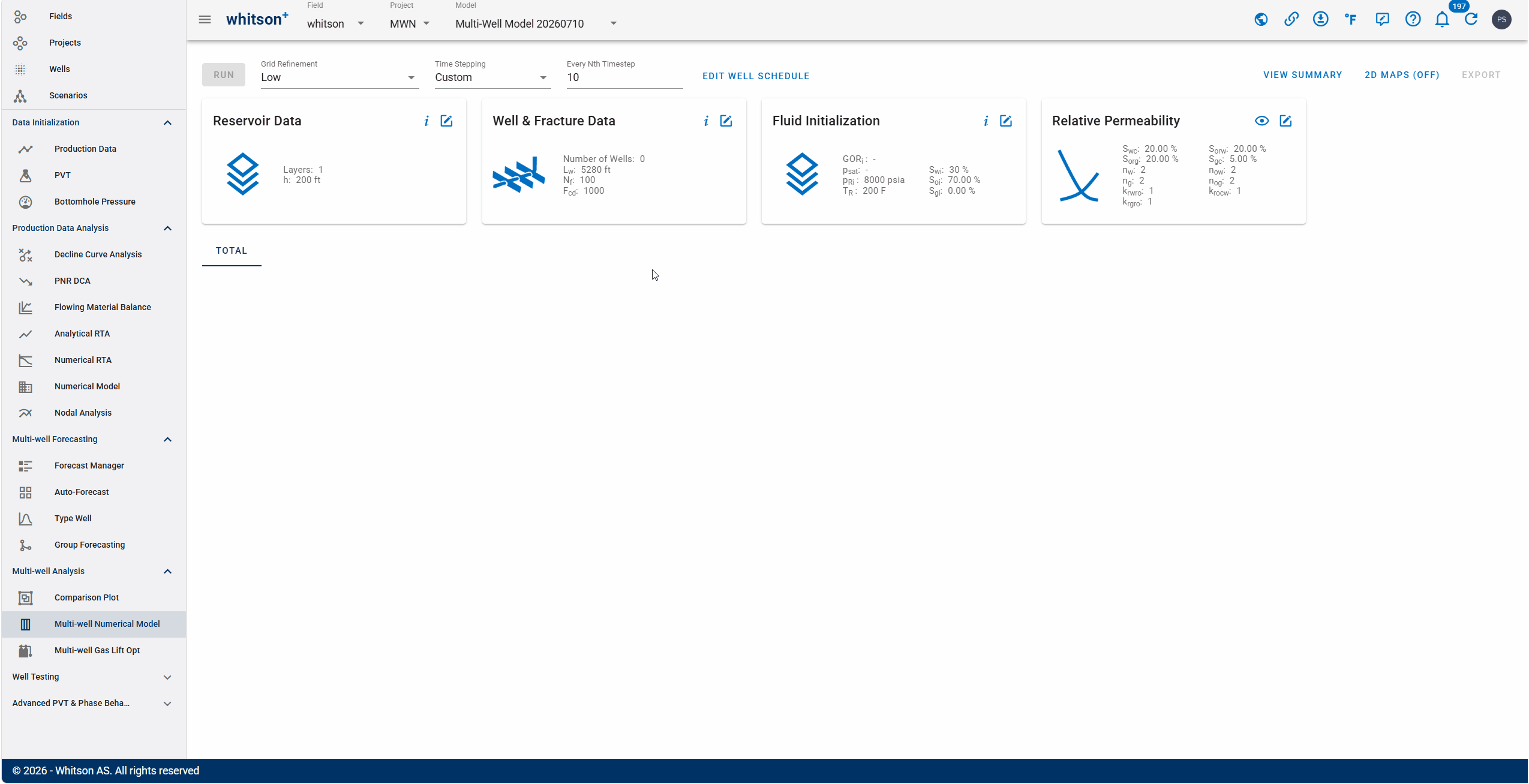Screen dimensions: 1529x784
Task: Toggle the °F units icon
Action: click(x=1350, y=20)
